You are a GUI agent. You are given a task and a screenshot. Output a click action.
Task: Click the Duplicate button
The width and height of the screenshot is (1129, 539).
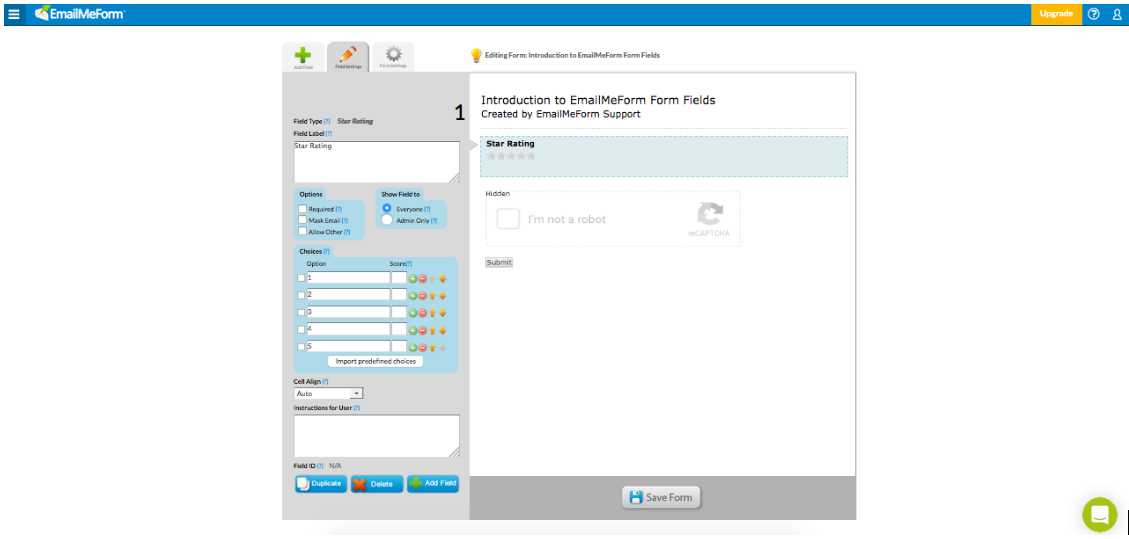pyautogui.click(x=321, y=484)
